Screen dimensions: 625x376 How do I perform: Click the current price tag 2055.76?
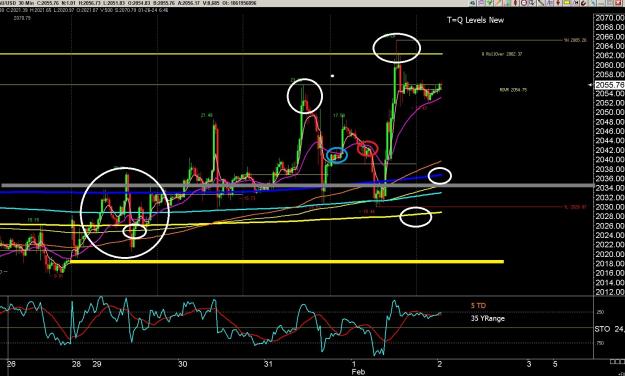point(609,85)
